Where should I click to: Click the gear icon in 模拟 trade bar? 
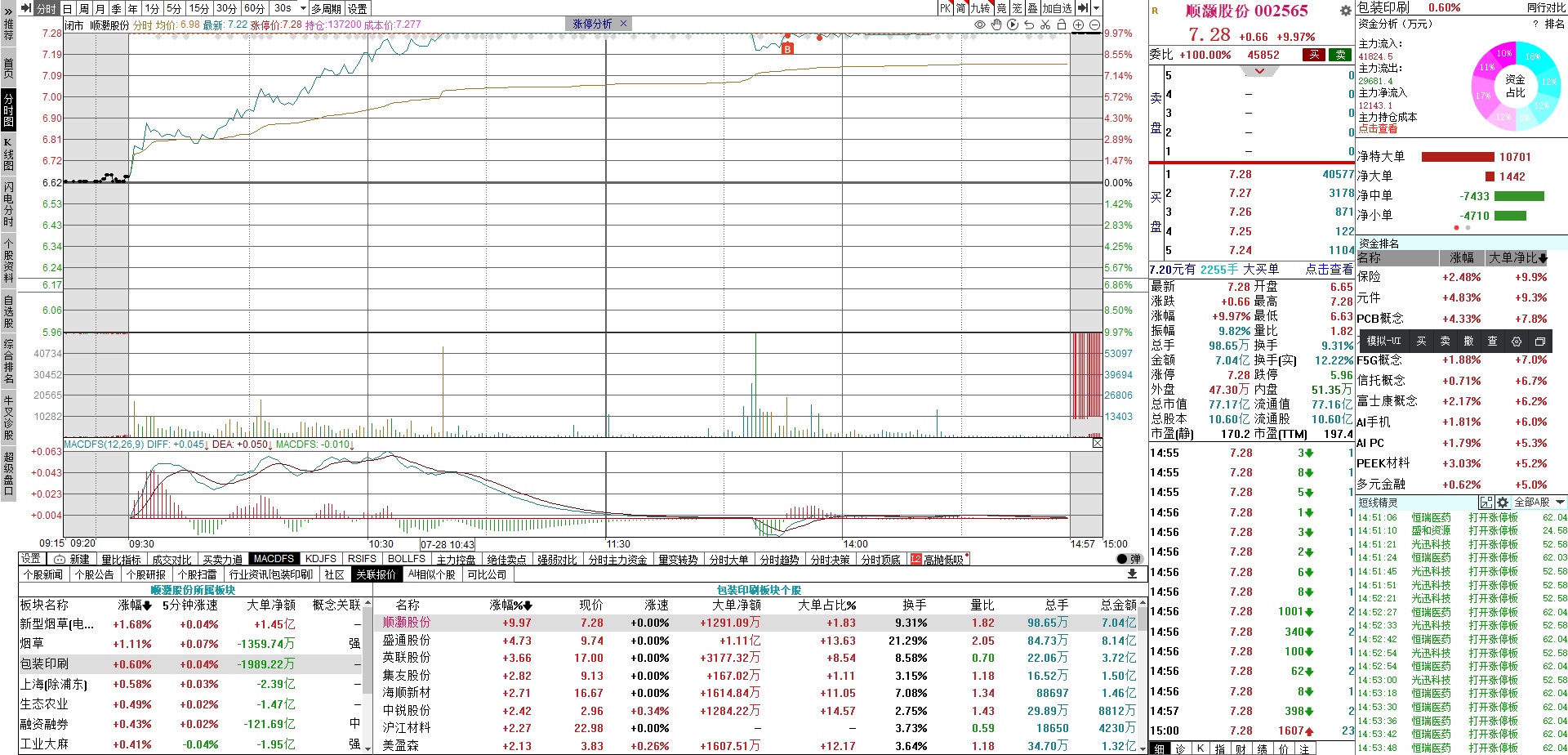(x=1517, y=342)
